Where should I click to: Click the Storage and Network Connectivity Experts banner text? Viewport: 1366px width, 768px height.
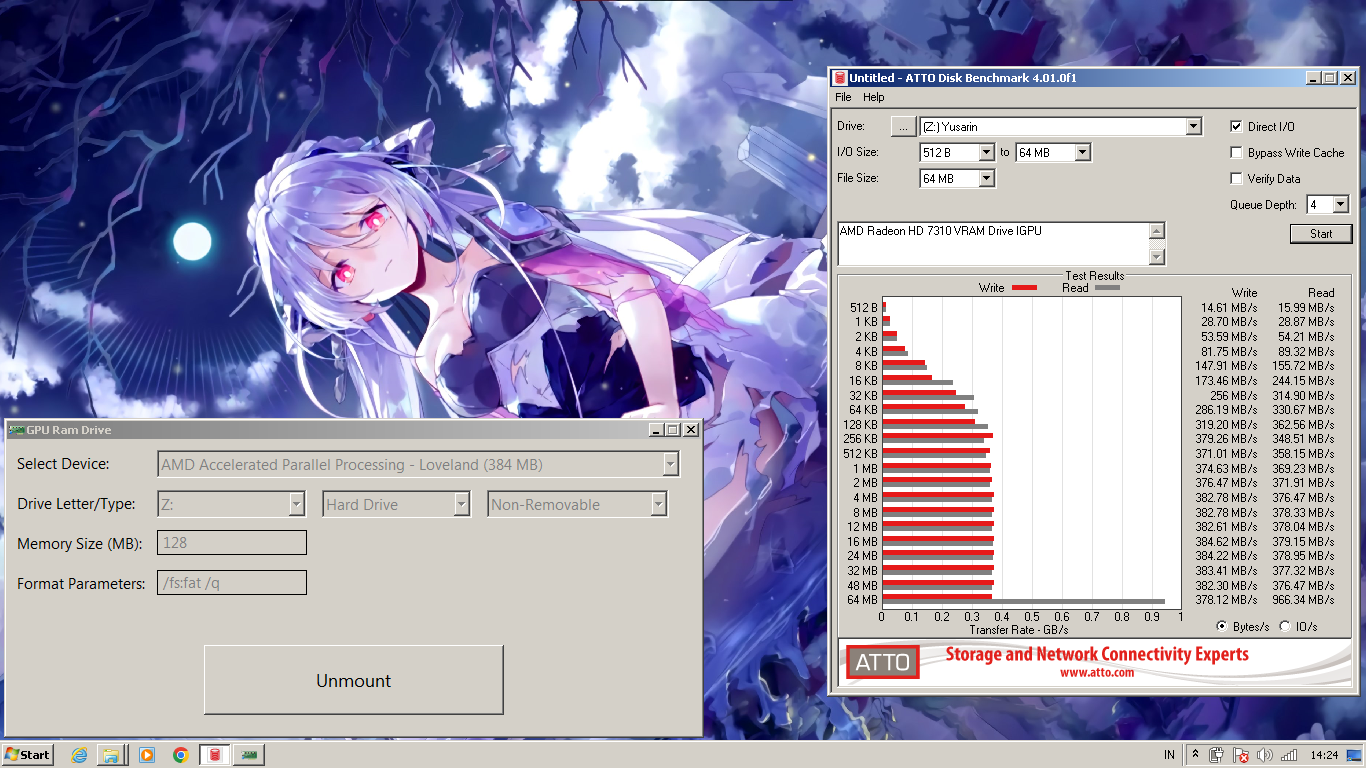1097,655
